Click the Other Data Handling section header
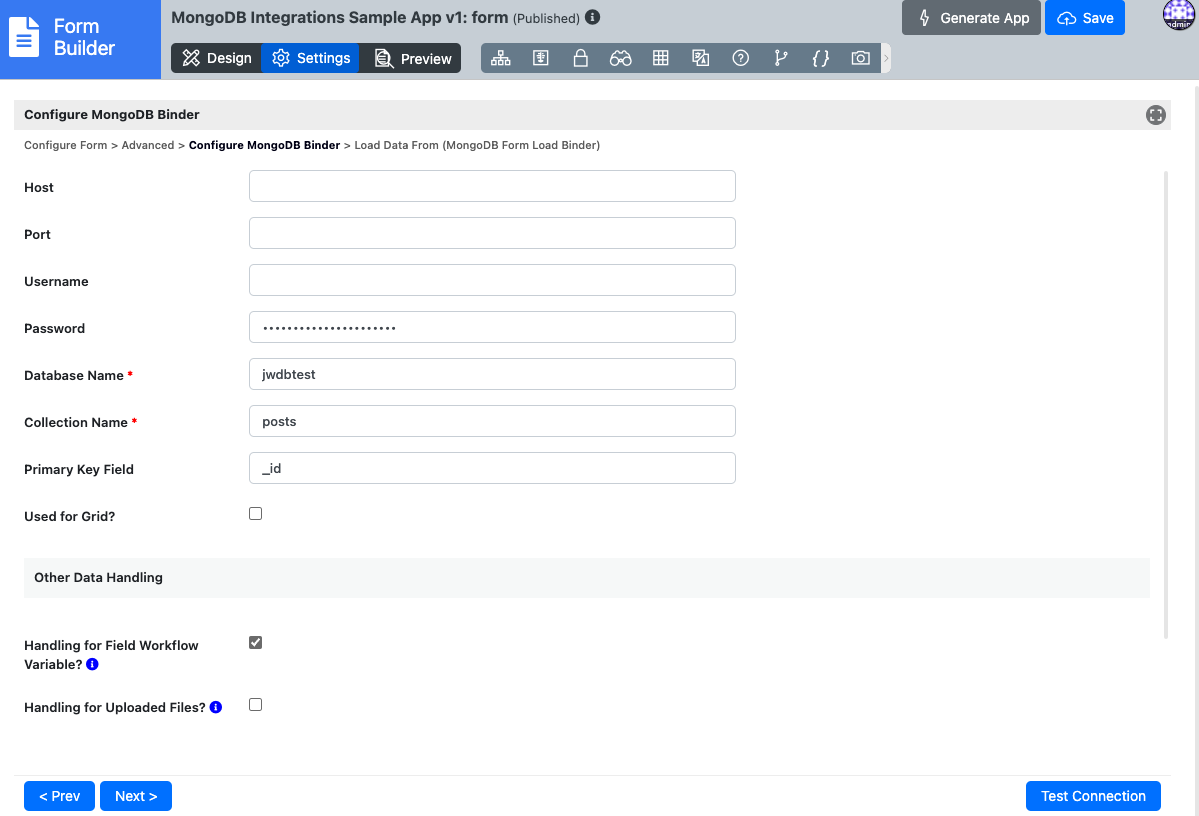 pyautogui.click(x=587, y=577)
